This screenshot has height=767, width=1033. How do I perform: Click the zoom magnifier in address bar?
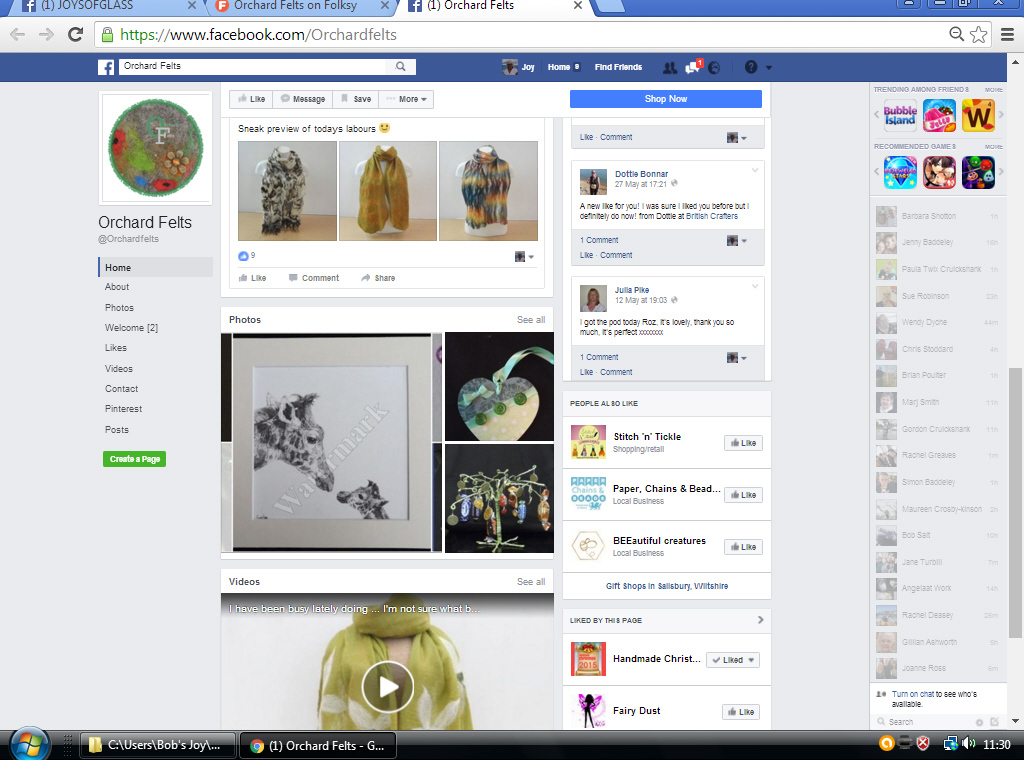(x=956, y=34)
